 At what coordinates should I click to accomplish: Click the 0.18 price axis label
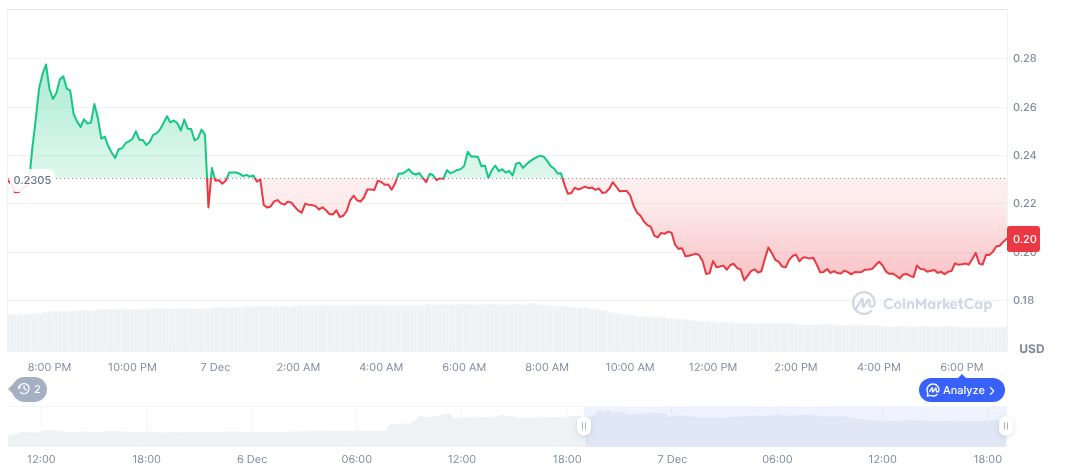(1024, 300)
